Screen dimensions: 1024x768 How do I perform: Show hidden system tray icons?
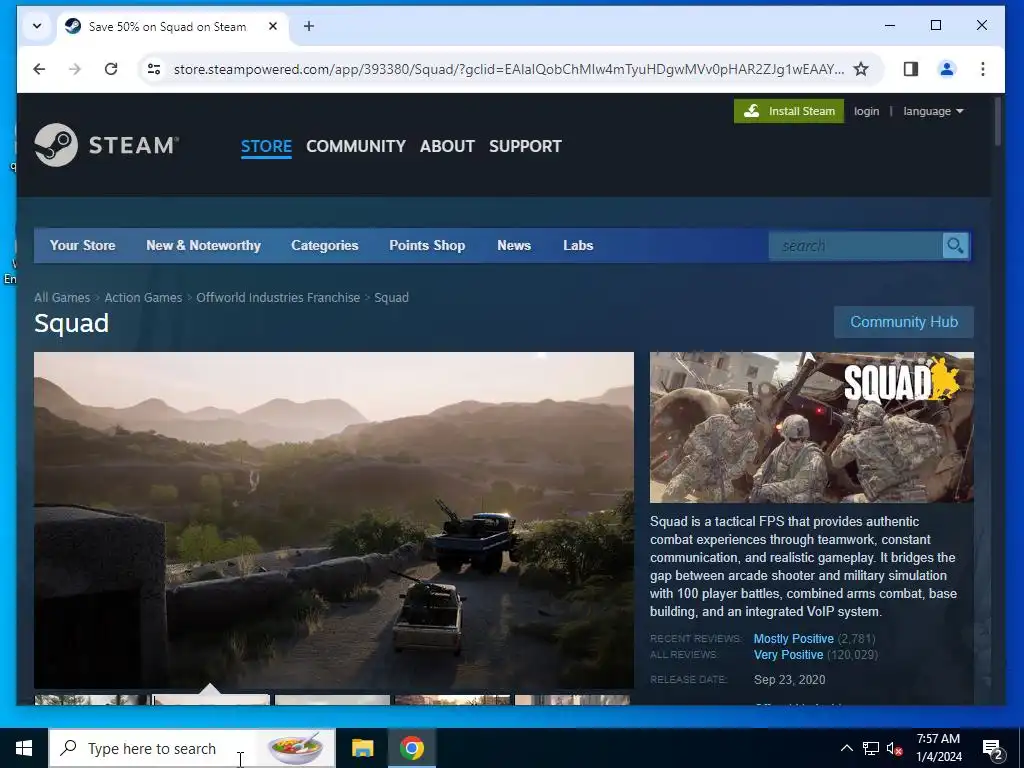tap(846, 748)
